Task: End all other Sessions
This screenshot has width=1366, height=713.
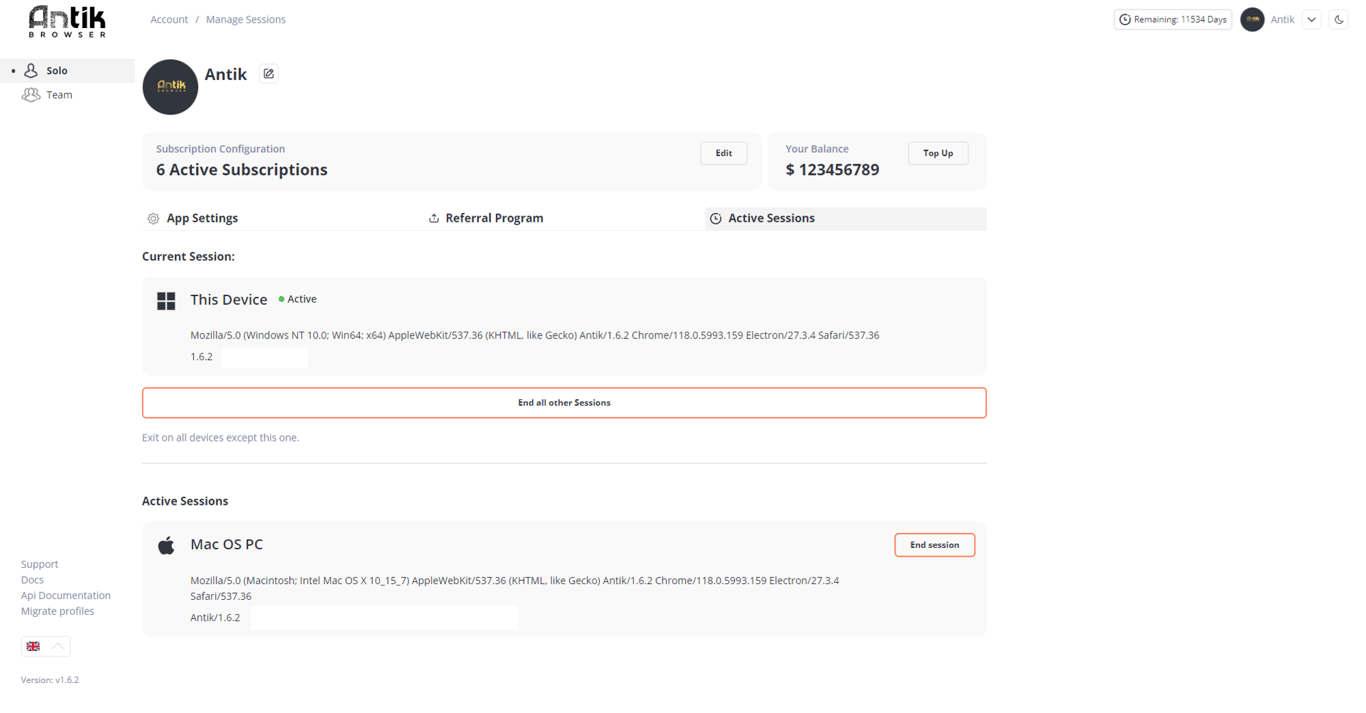Action: (x=564, y=403)
